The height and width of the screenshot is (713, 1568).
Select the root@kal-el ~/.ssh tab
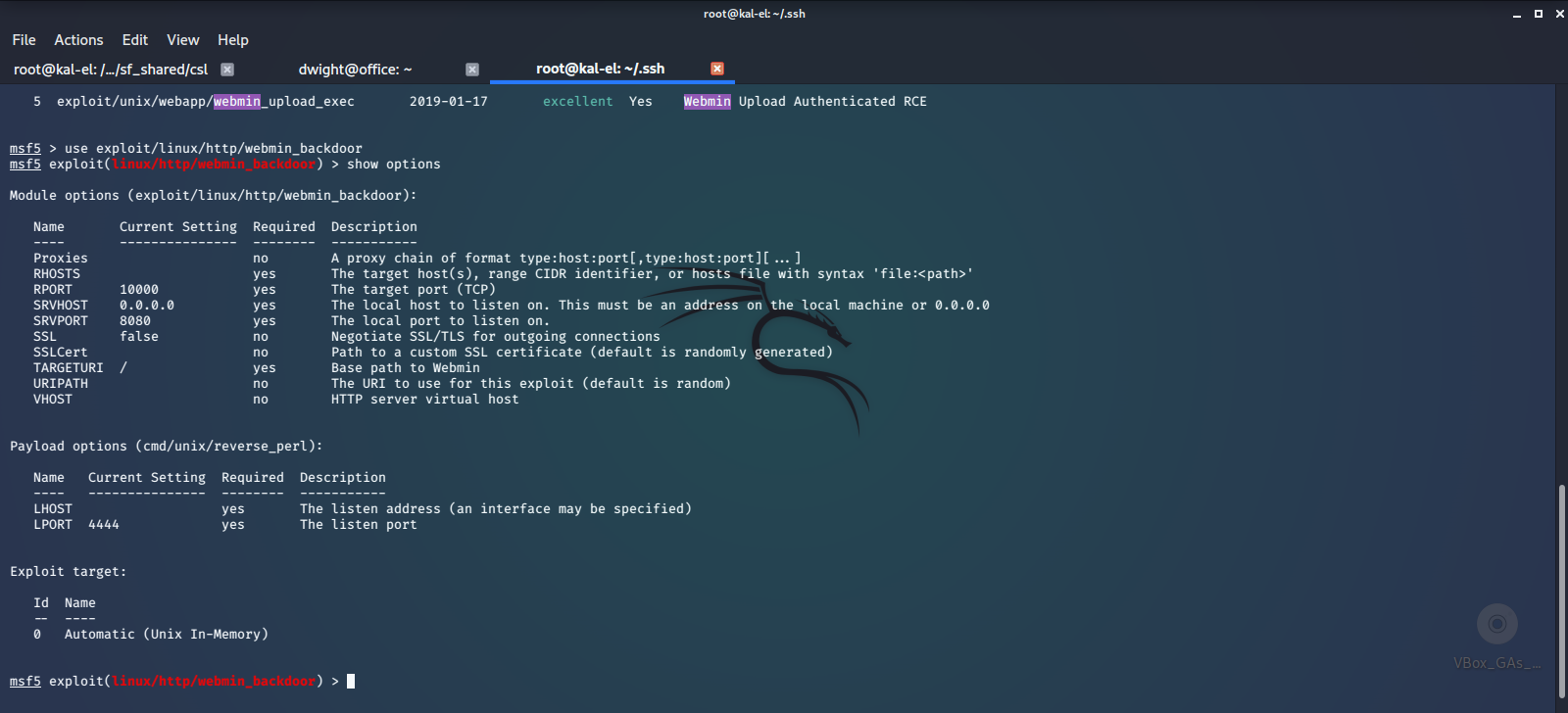[x=600, y=69]
